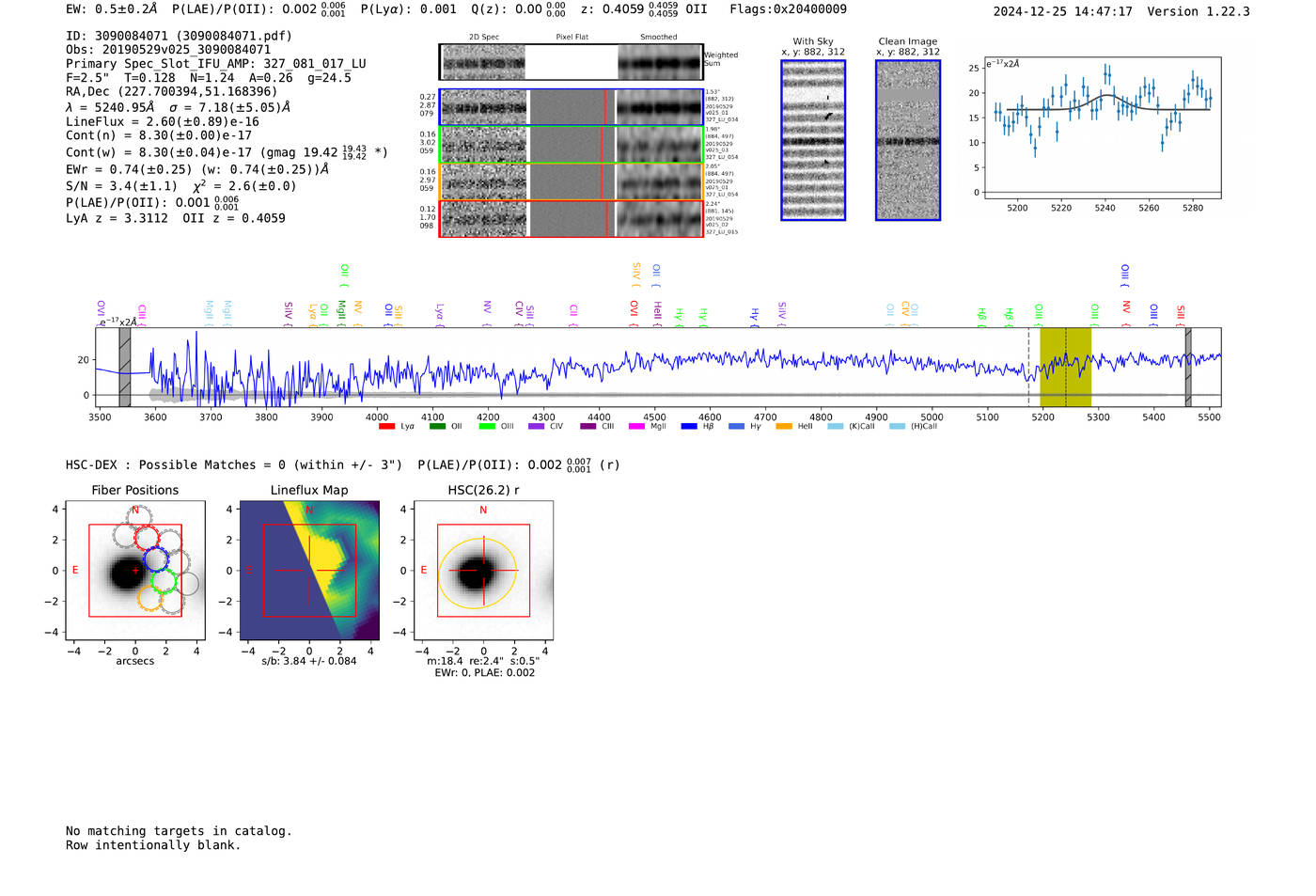1316x896 pixels.
Task: Open the Clean Image cutout
Action: [908, 140]
